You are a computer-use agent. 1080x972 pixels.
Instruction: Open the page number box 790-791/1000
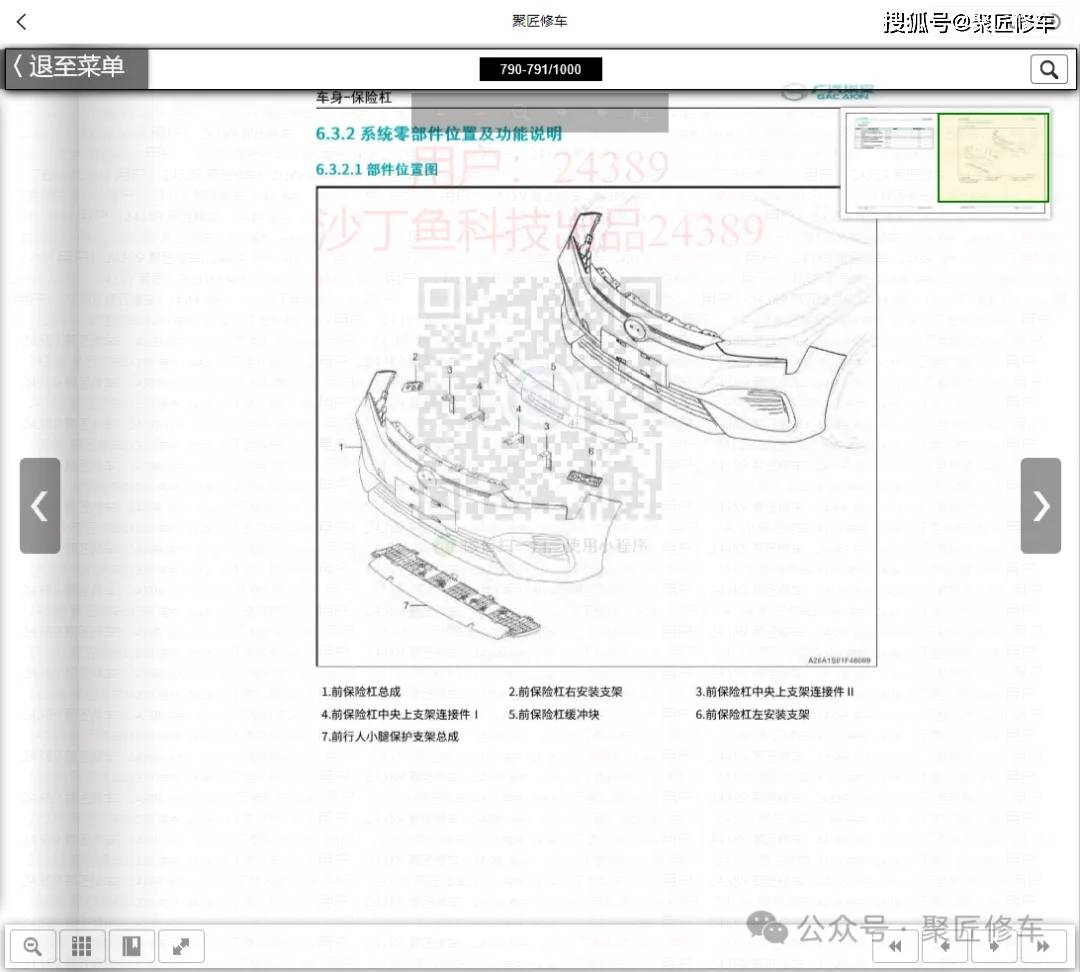coord(541,69)
